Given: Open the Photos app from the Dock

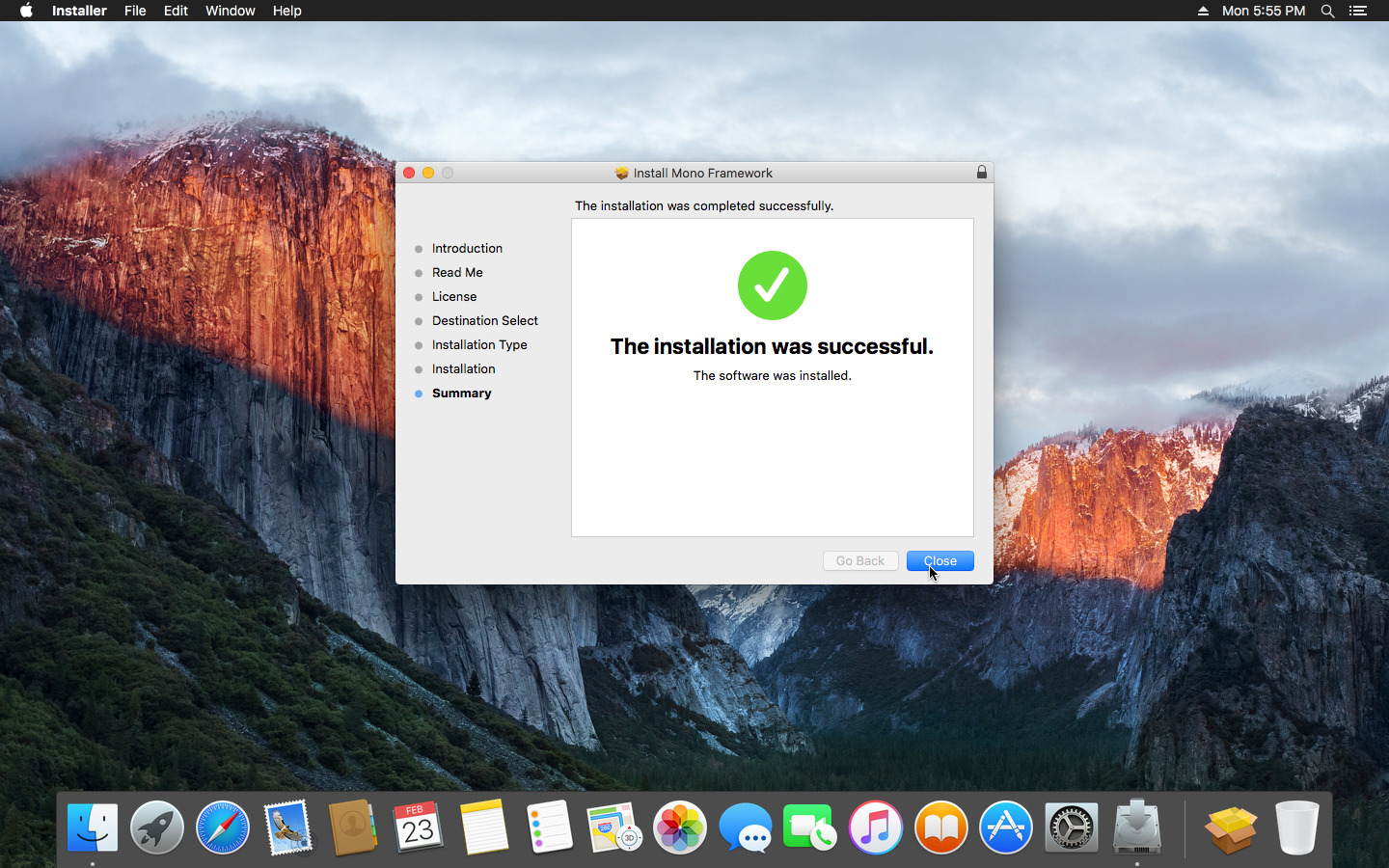Looking at the screenshot, I should [679, 827].
